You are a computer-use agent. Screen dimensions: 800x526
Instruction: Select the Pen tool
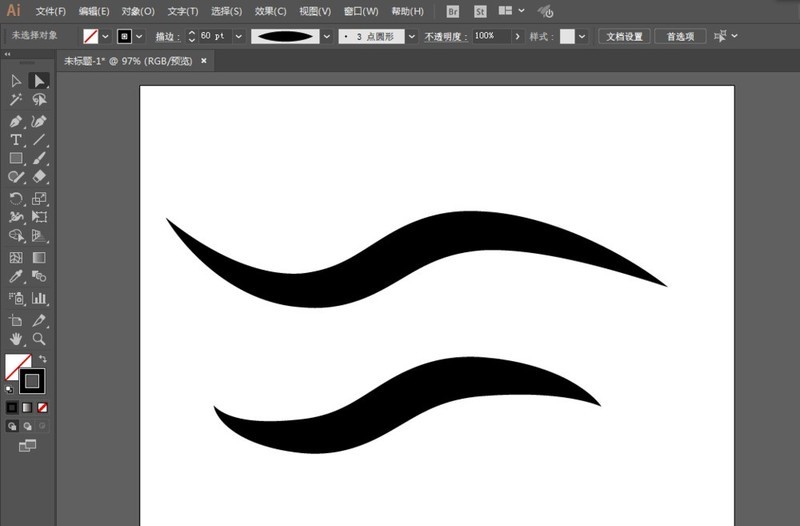coord(16,121)
